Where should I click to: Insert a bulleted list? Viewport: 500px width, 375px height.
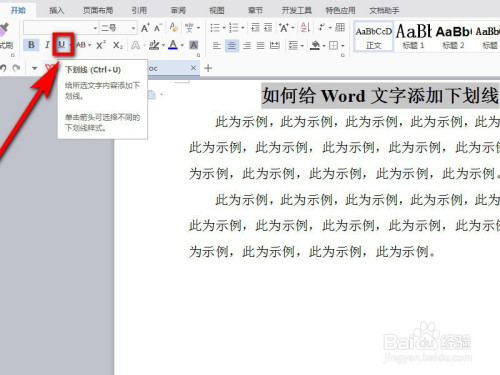[215, 28]
